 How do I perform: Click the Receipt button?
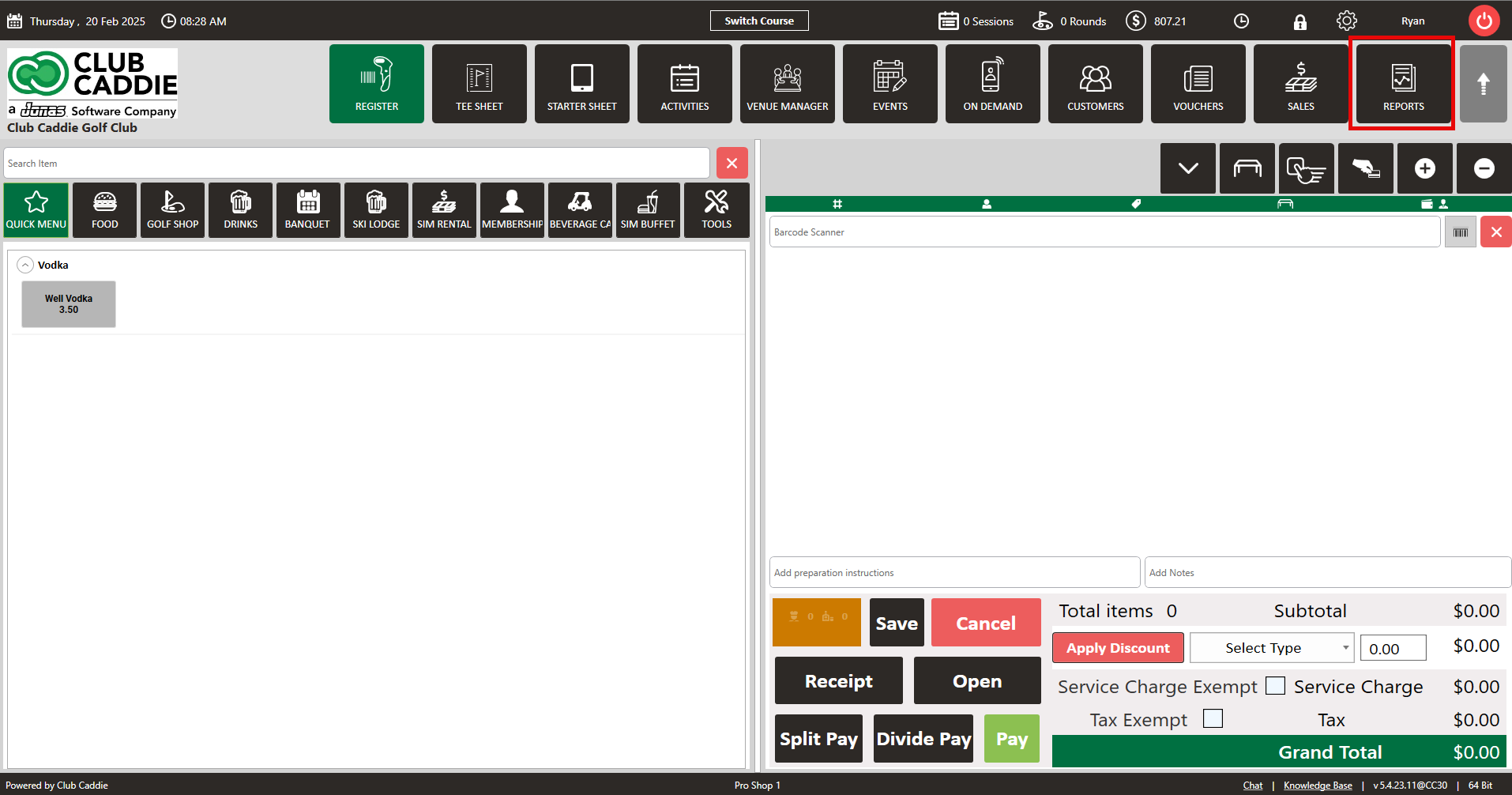pos(839,680)
